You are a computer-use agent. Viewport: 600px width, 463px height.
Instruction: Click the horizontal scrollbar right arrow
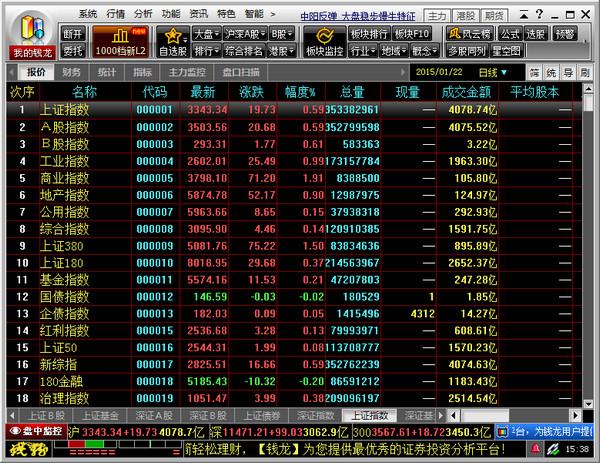click(576, 415)
